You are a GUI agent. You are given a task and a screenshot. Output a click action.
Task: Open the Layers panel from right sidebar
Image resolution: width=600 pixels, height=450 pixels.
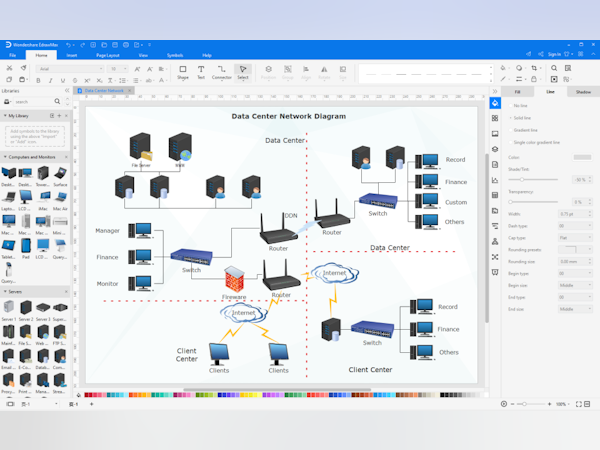point(495,149)
